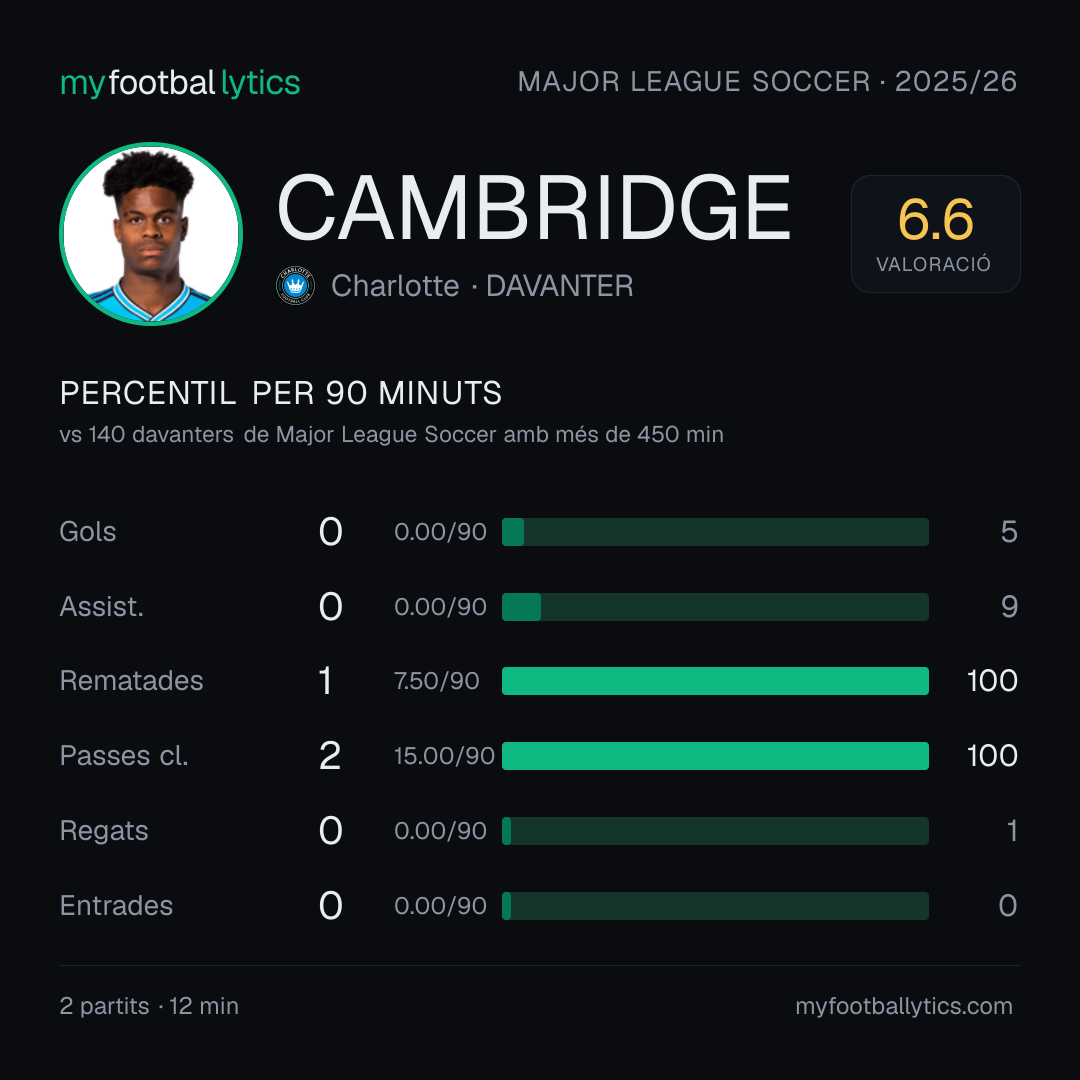The width and height of the screenshot is (1080, 1080).
Task: Click the Passes cl. 15.00/90 value
Action: (x=444, y=756)
